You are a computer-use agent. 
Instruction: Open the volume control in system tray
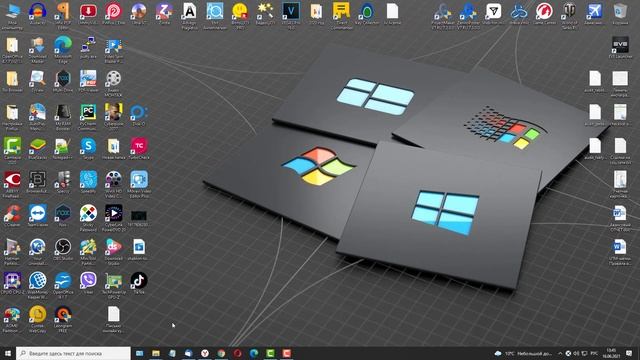coord(576,353)
